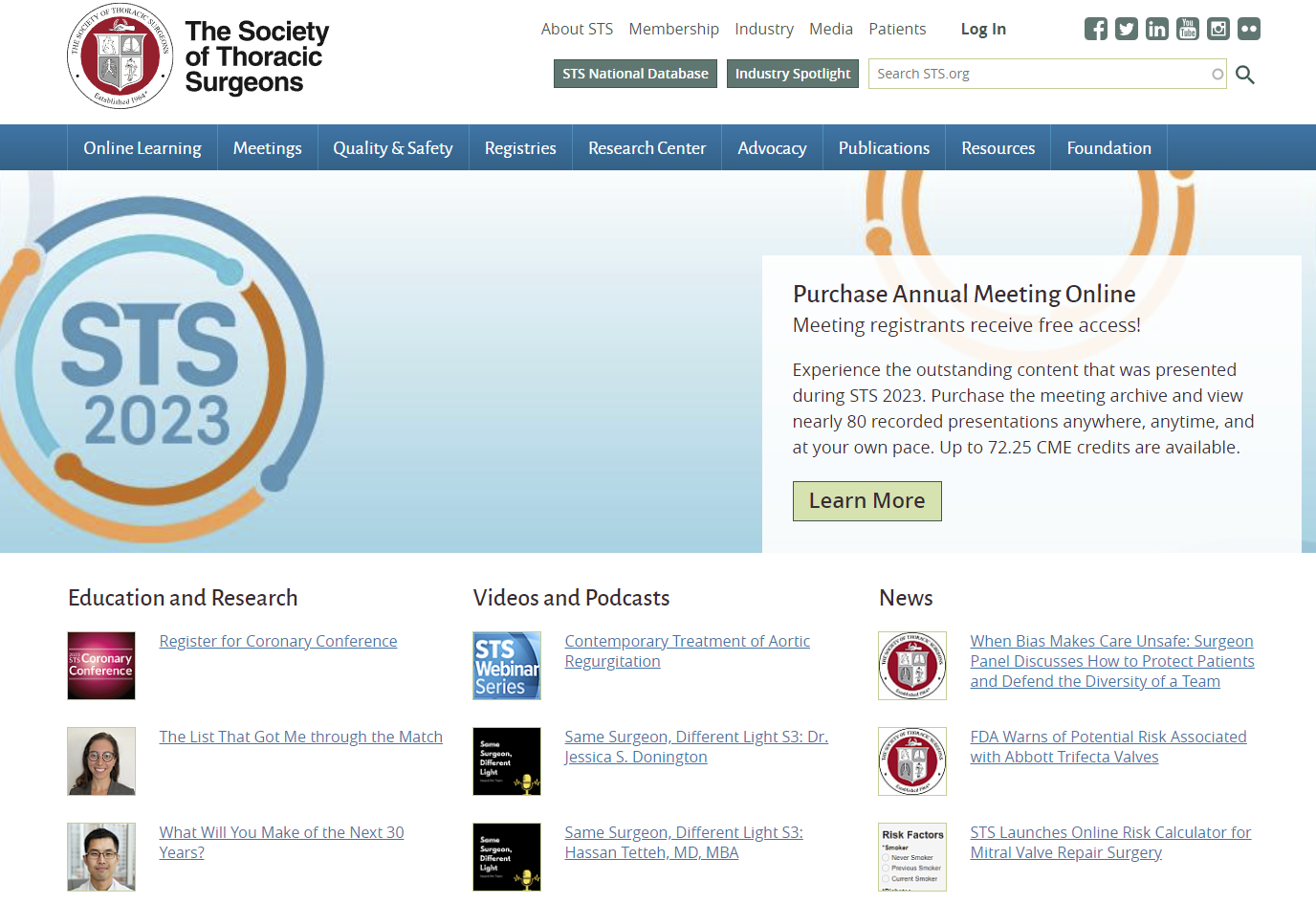The image size is (1316, 903).
Task: Open the STS Webinar Series thumbnail
Action: (x=507, y=666)
